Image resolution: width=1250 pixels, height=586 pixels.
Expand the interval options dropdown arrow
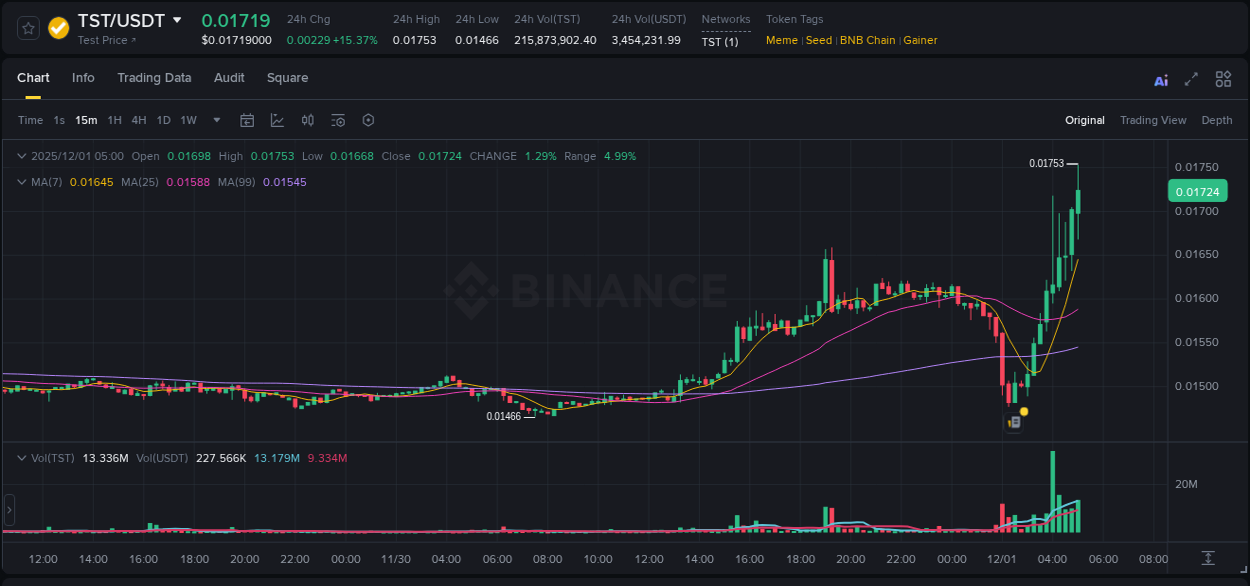click(215, 120)
